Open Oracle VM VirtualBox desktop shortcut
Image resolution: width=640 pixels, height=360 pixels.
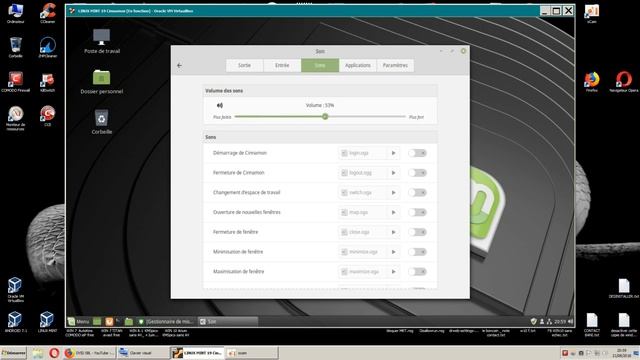(16, 289)
